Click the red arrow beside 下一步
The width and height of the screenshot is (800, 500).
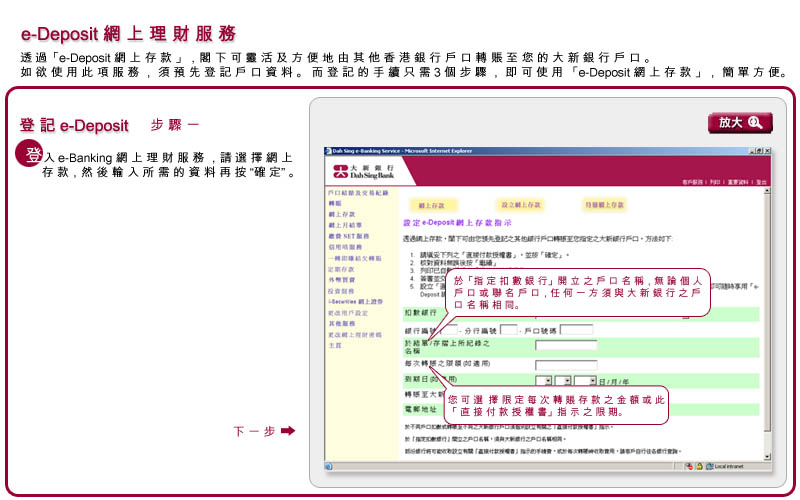[x=288, y=431]
